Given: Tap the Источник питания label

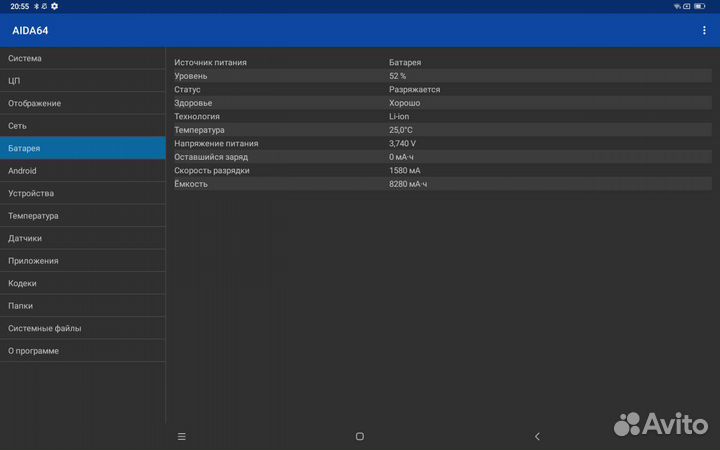Looking at the screenshot, I should tap(210, 62).
